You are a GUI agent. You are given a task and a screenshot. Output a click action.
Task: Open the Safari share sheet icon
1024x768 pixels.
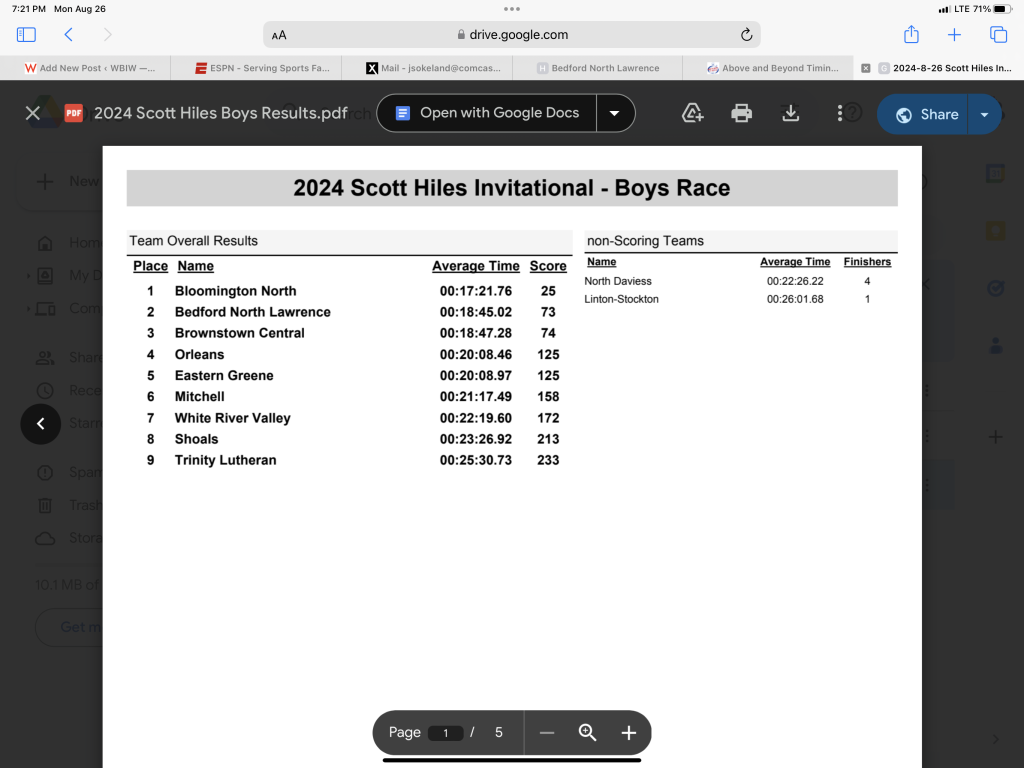[911, 35]
